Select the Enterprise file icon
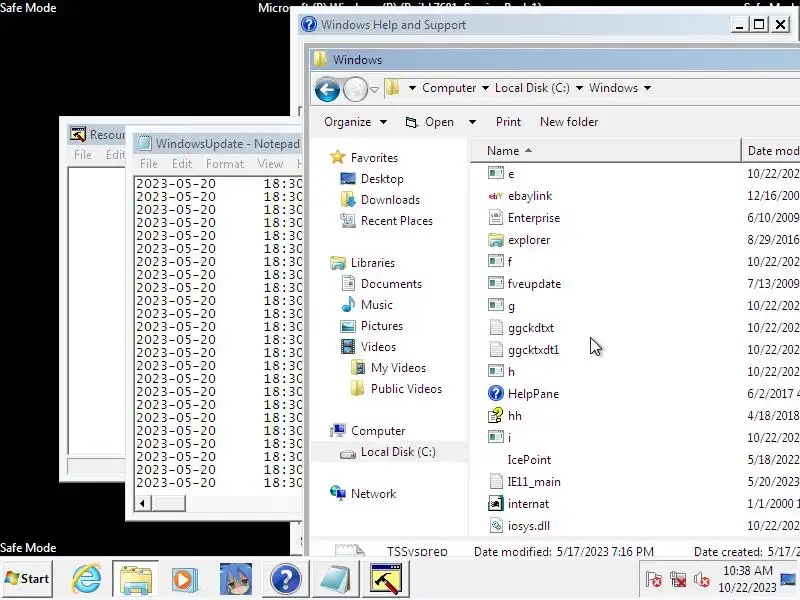 [495, 218]
